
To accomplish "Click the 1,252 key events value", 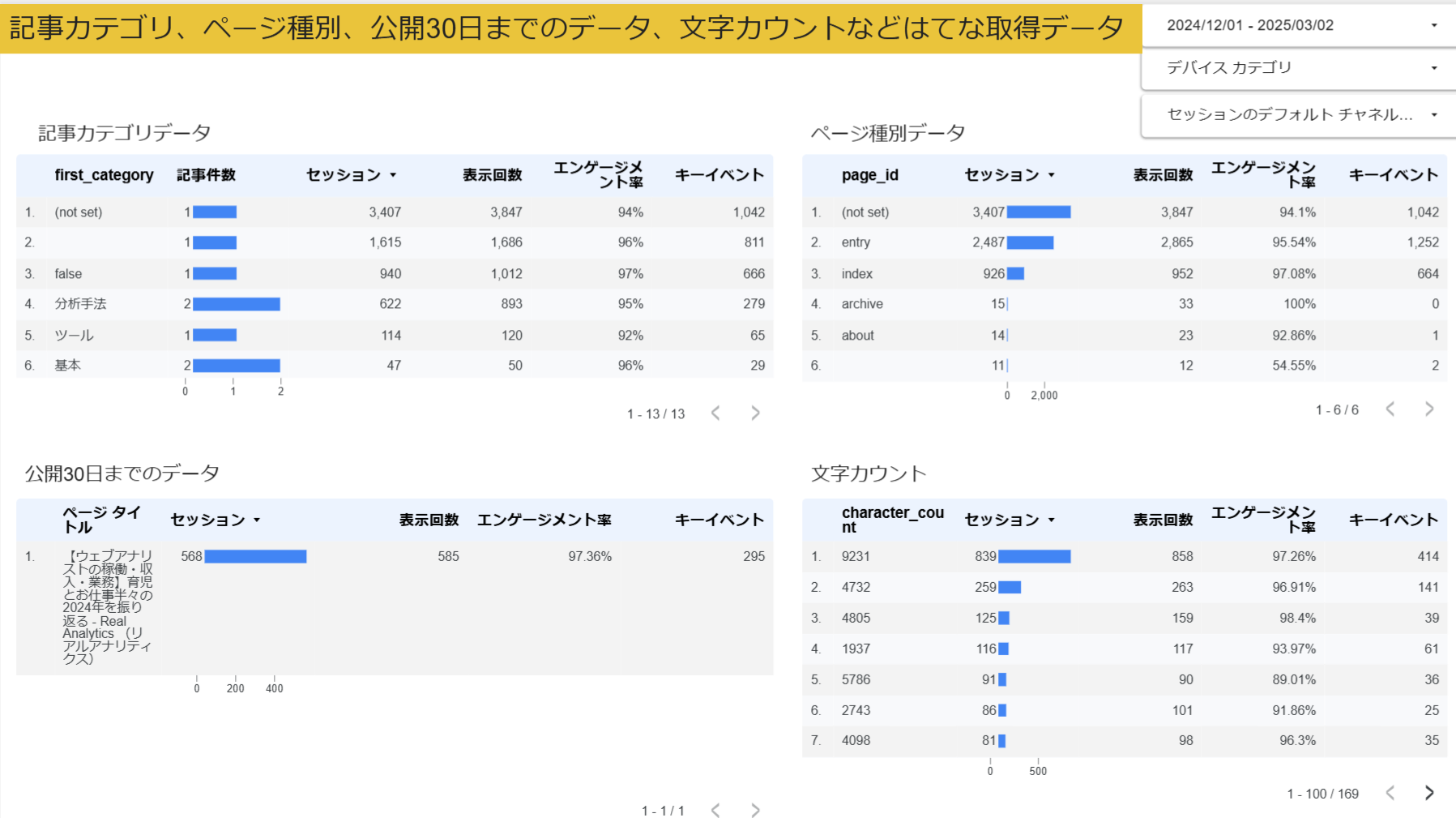I will (1423, 242).
